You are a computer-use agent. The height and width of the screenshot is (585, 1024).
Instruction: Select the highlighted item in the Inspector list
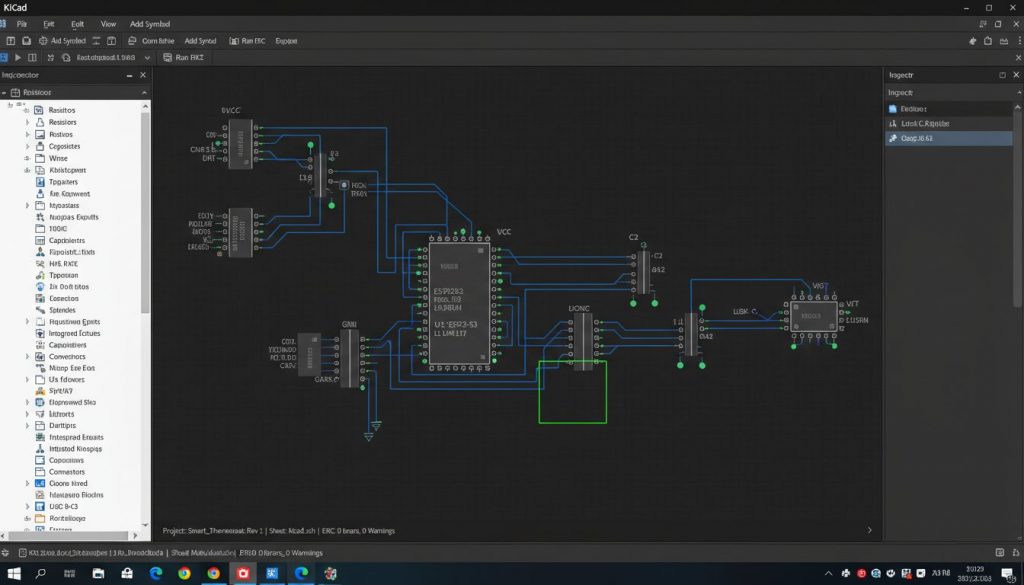[x=945, y=138]
